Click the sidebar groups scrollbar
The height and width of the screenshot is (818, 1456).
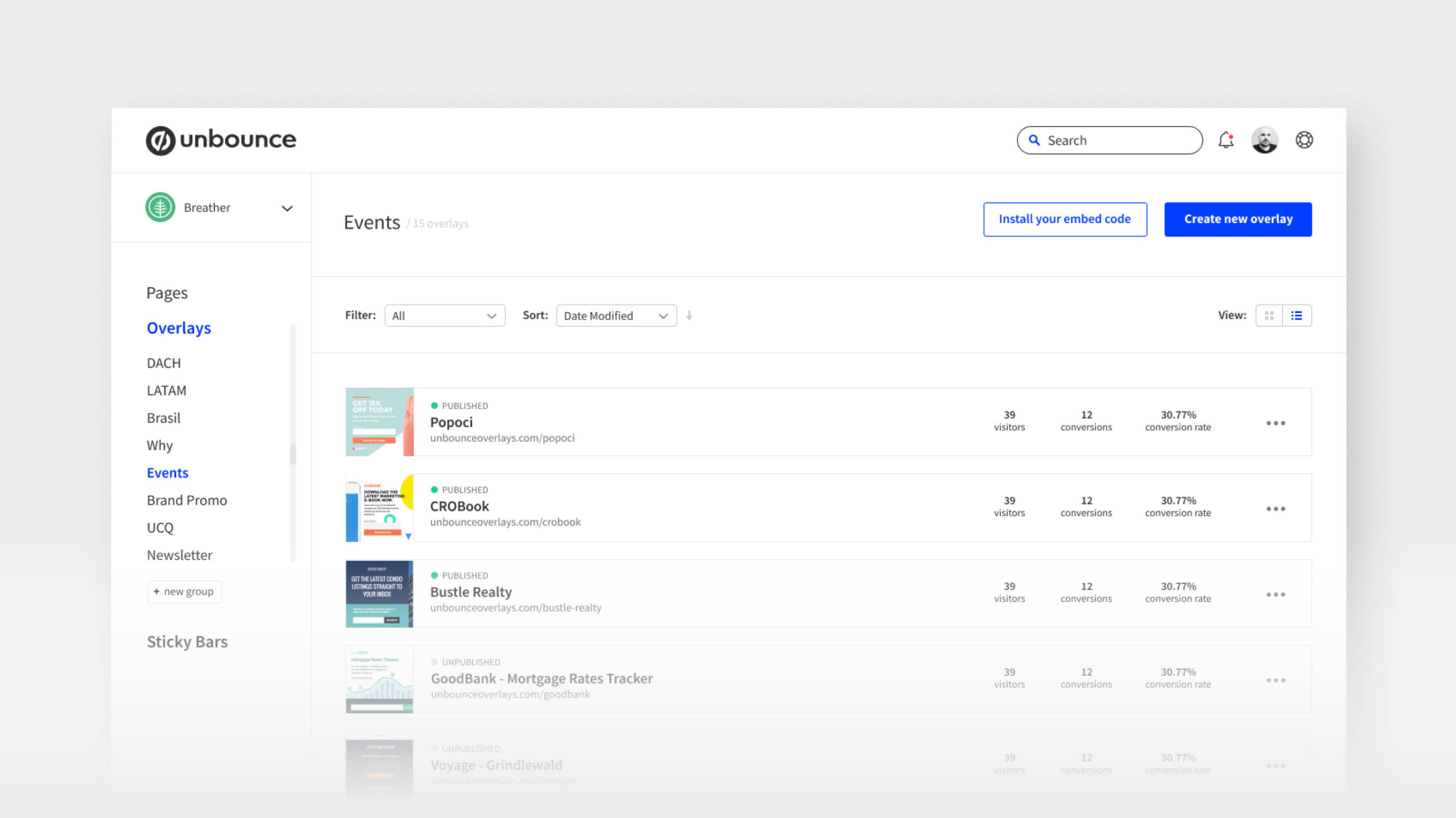pyautogui.click(x=293, y=454)
